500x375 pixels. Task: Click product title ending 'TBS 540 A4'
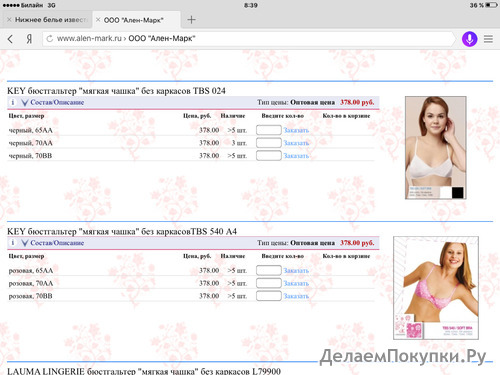[122, 231]
